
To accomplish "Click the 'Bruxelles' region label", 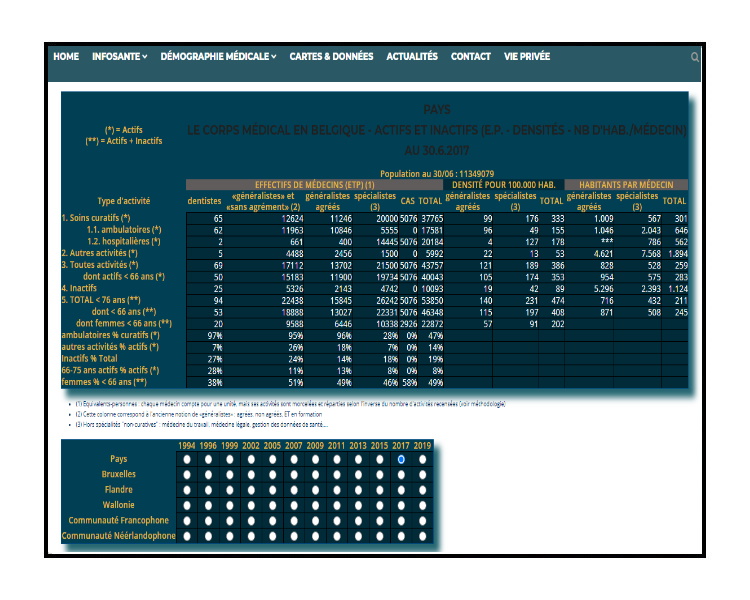I will 119,474.
